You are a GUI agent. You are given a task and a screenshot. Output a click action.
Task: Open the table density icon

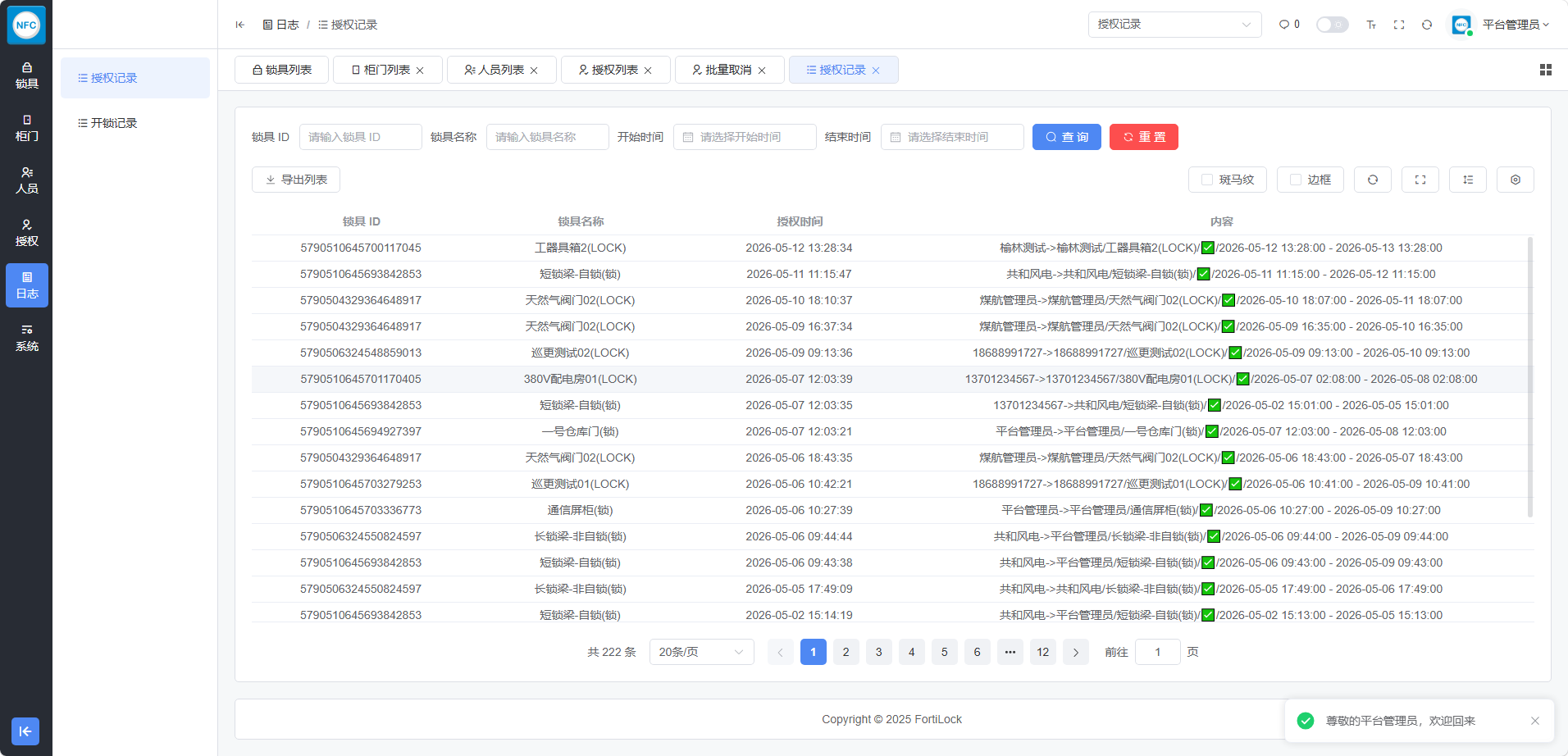pyautogui.click(x=1468, y=180)
